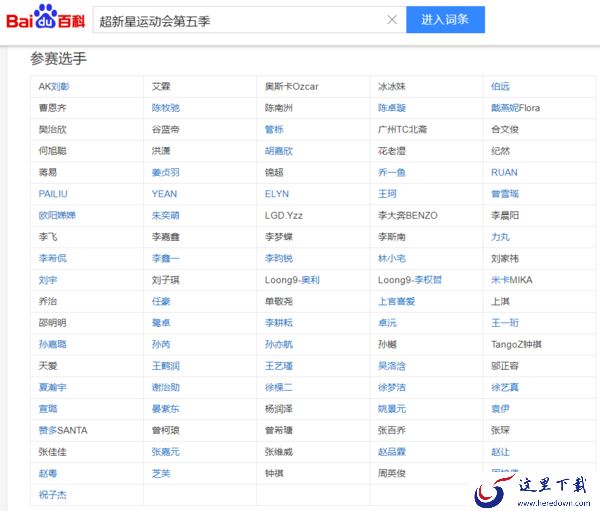Open the YEAN link
The image size is (600, 511).
[x=164, y=194]
